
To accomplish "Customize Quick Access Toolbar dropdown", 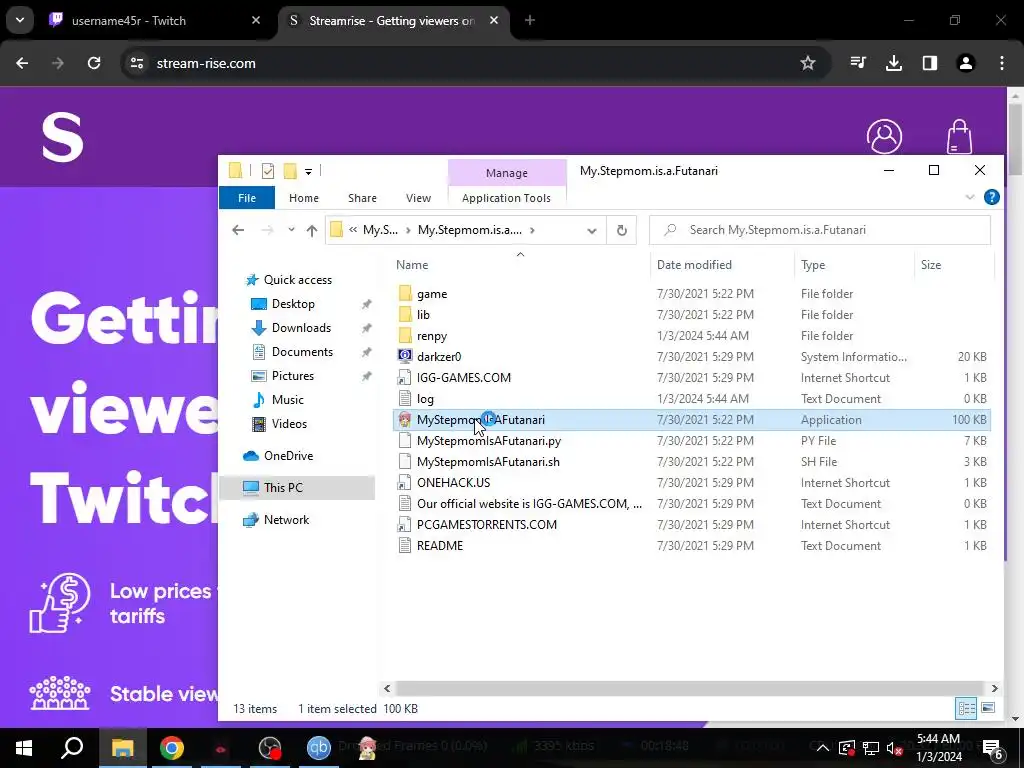I will 308,172.
